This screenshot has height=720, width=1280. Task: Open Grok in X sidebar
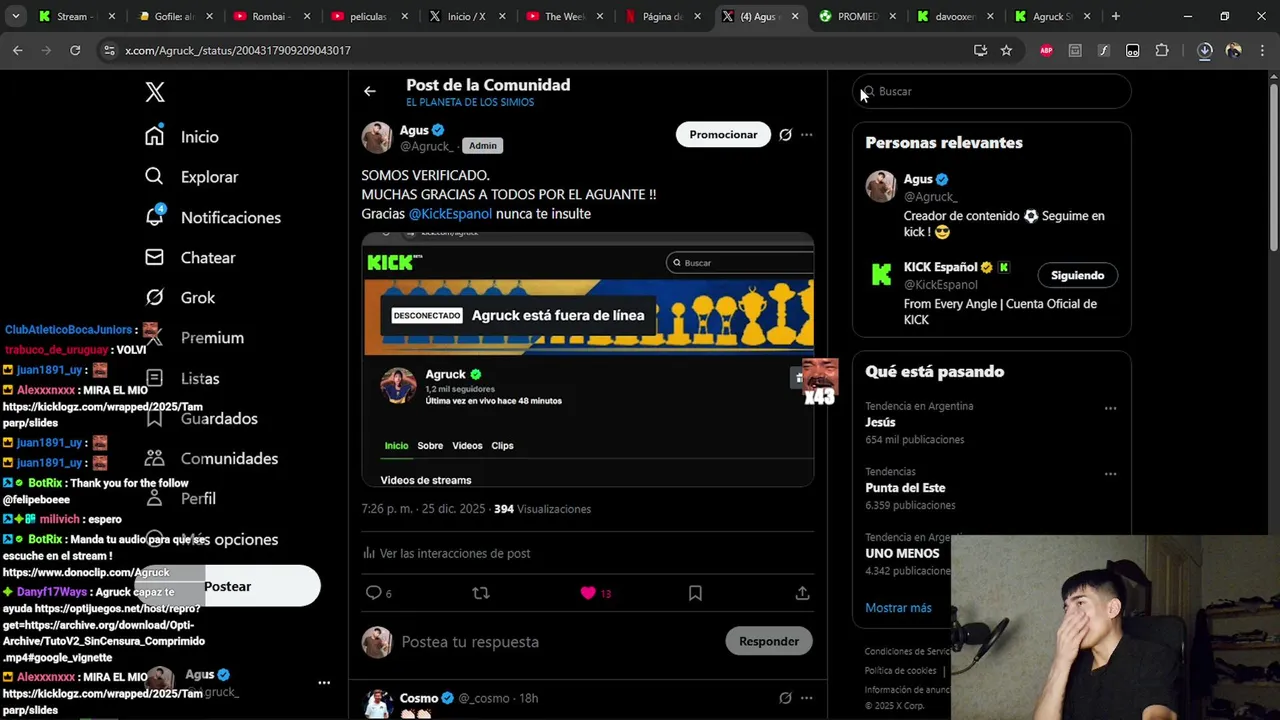pyautogui.click(x=180, y=297)
